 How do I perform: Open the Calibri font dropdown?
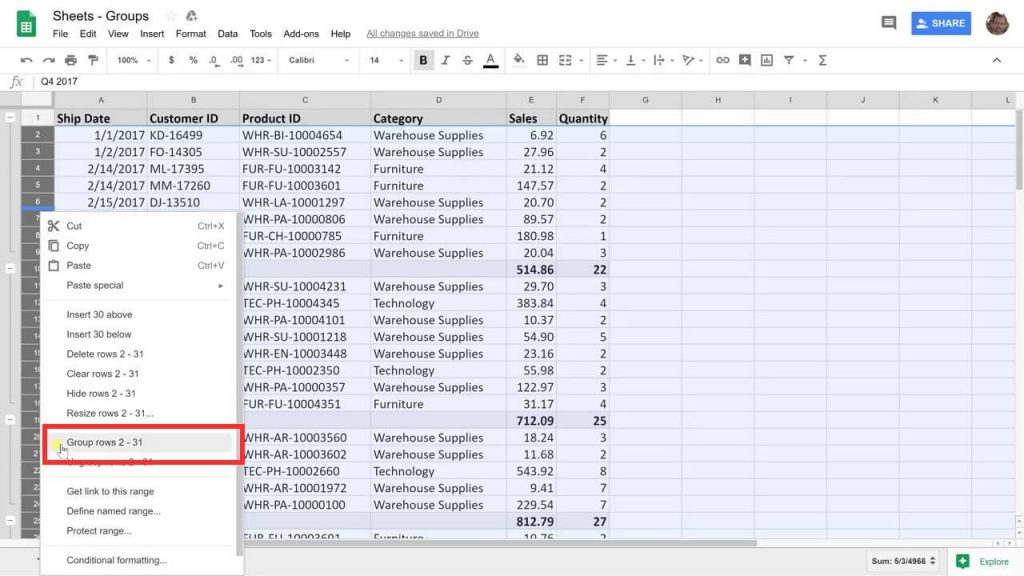point(318,61)
